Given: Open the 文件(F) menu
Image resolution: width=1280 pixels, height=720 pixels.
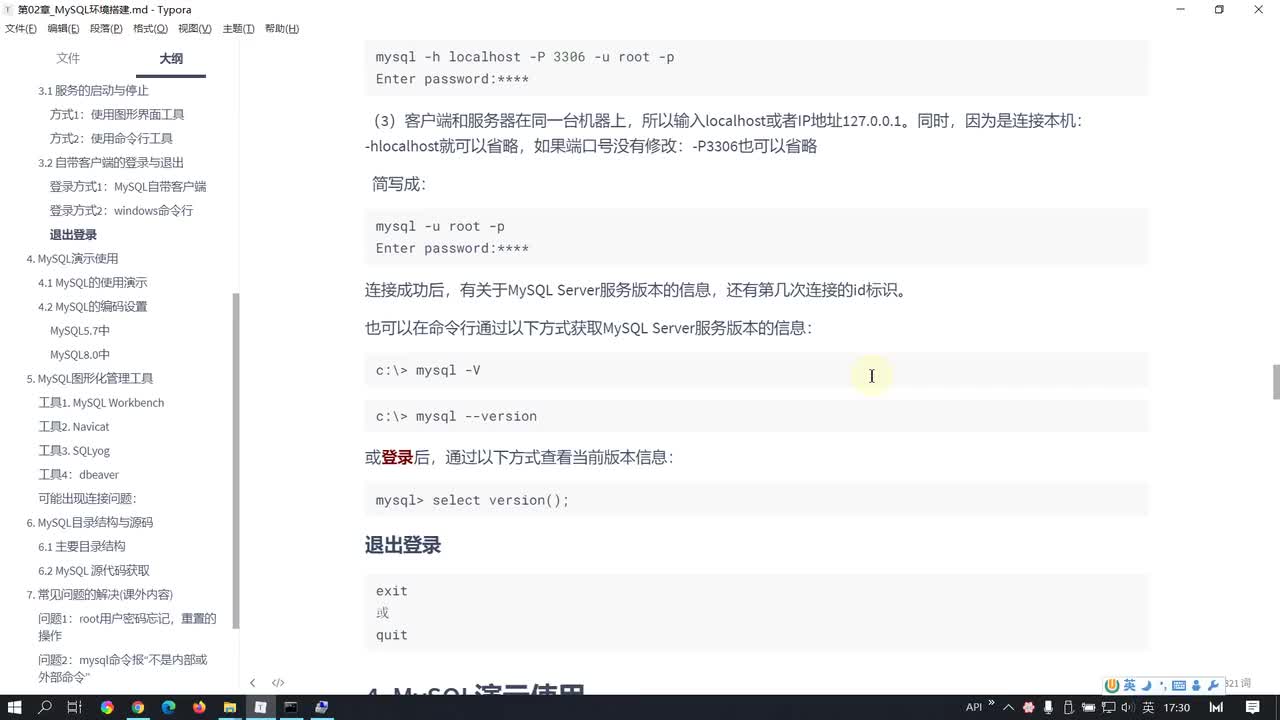Looking at the screenshot, I should tap(21, 29).
